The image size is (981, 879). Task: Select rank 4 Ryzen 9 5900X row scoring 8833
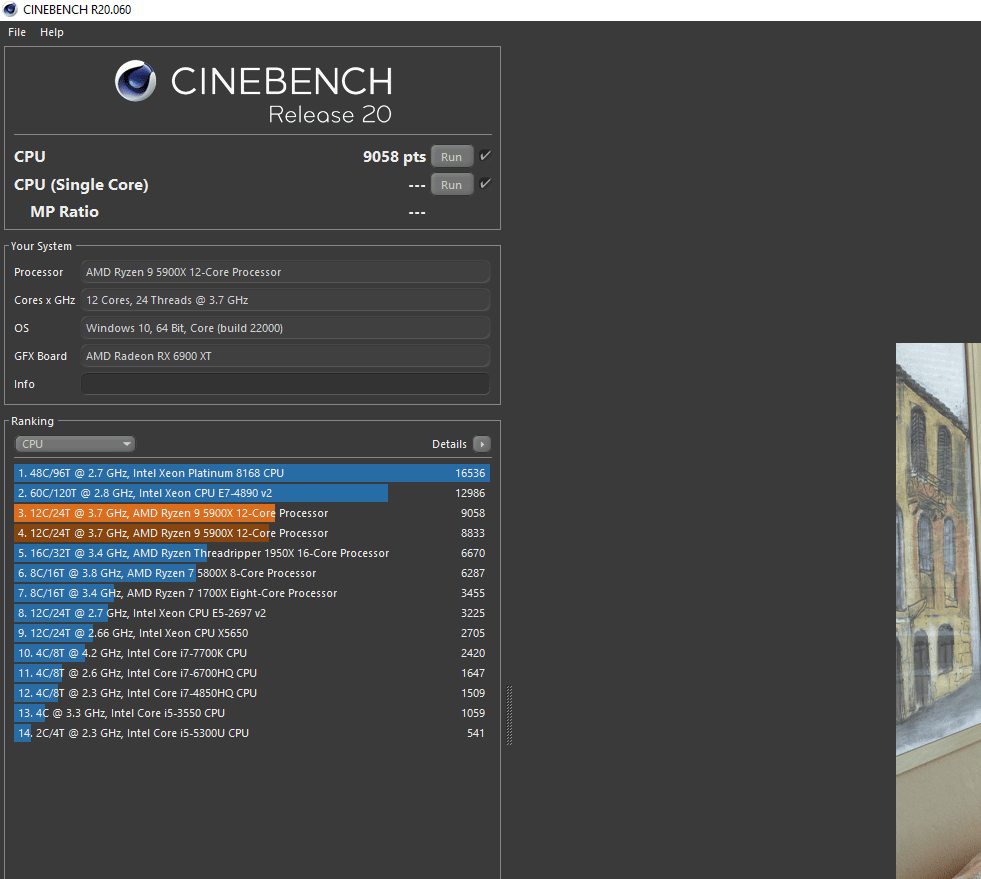[x=252, y=533]
